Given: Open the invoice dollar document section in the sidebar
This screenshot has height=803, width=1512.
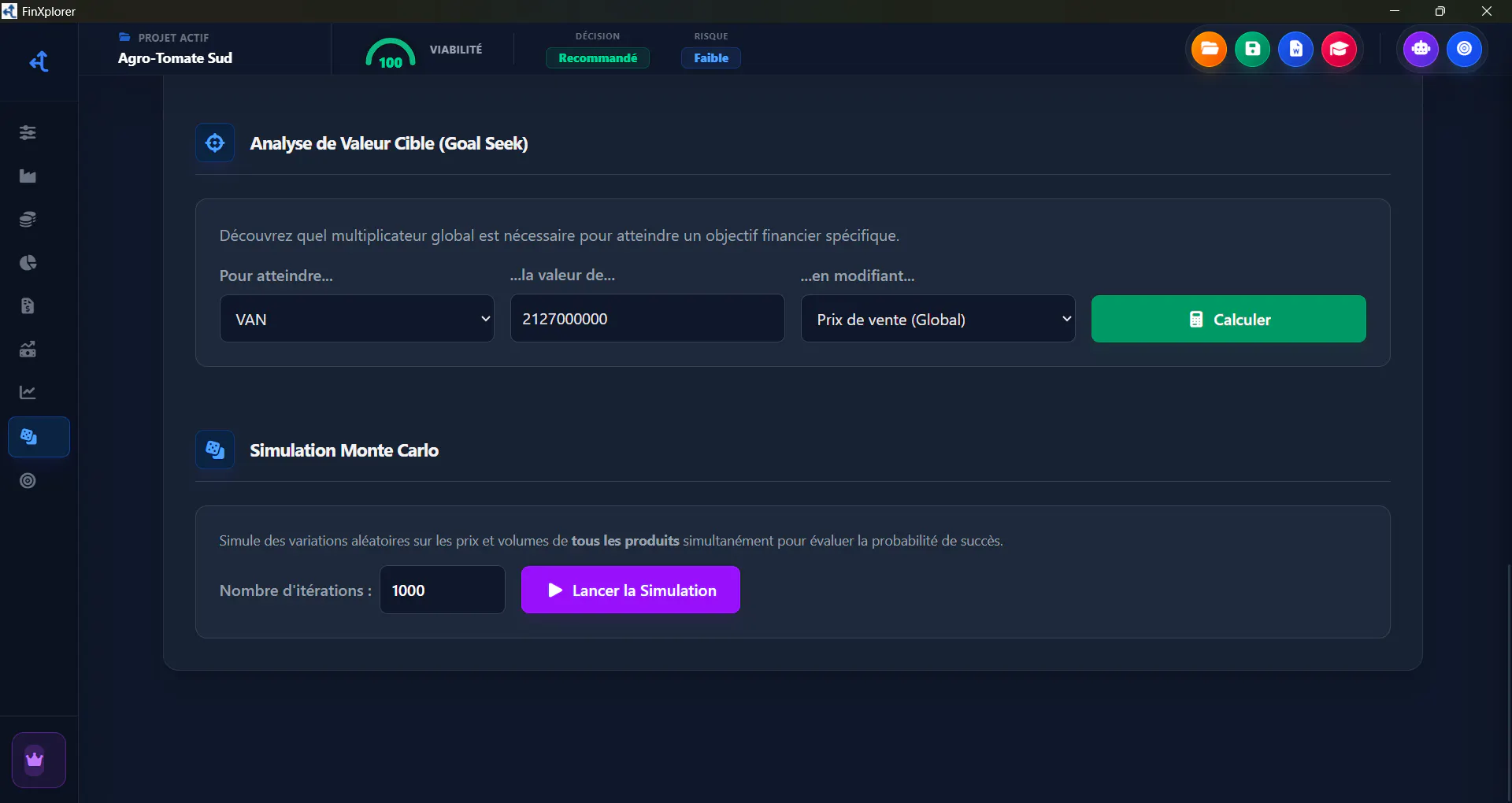Looking at the screenshot, I should [x=28, y=305].
